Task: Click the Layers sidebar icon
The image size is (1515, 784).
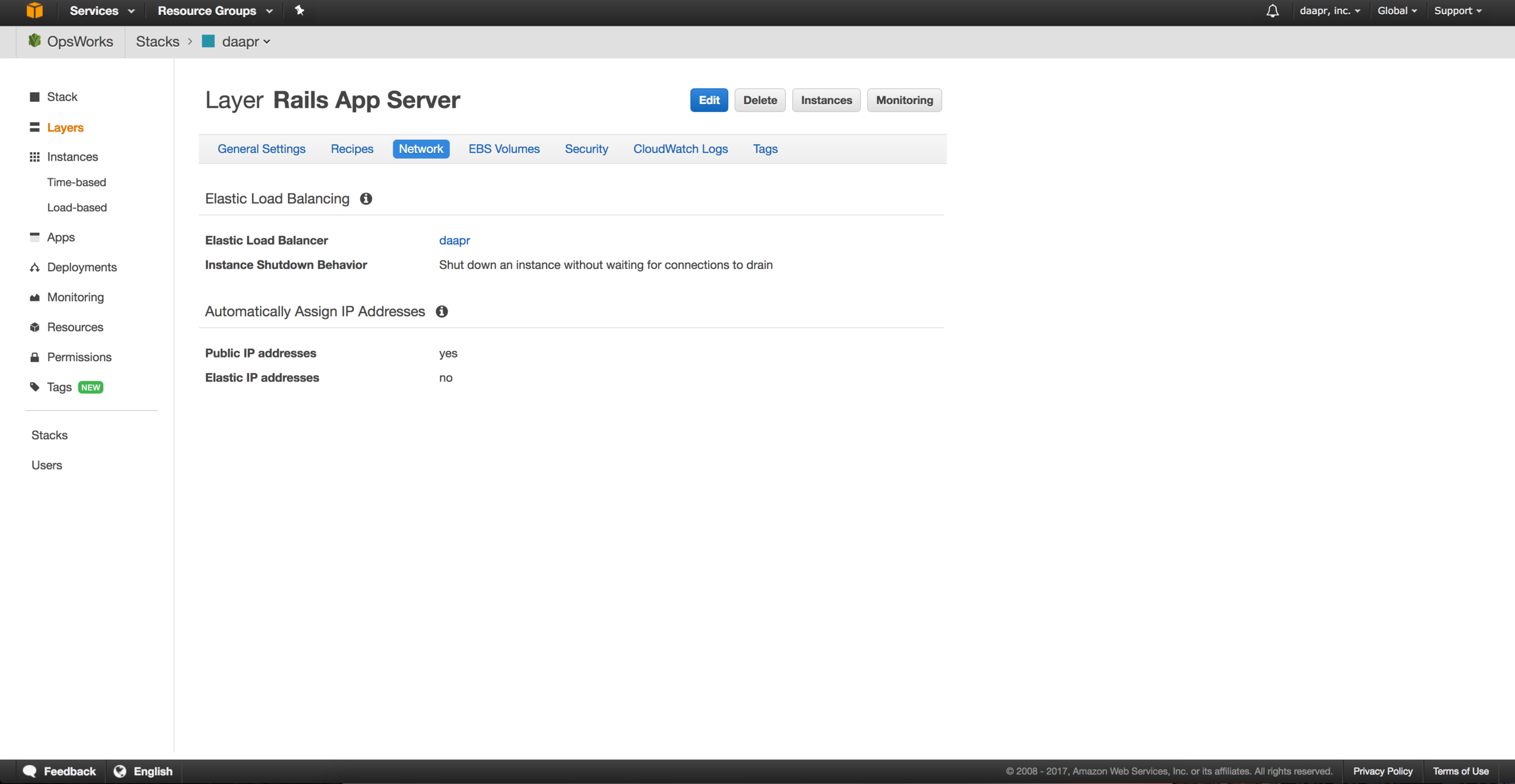Action: (x=34, y=126)
